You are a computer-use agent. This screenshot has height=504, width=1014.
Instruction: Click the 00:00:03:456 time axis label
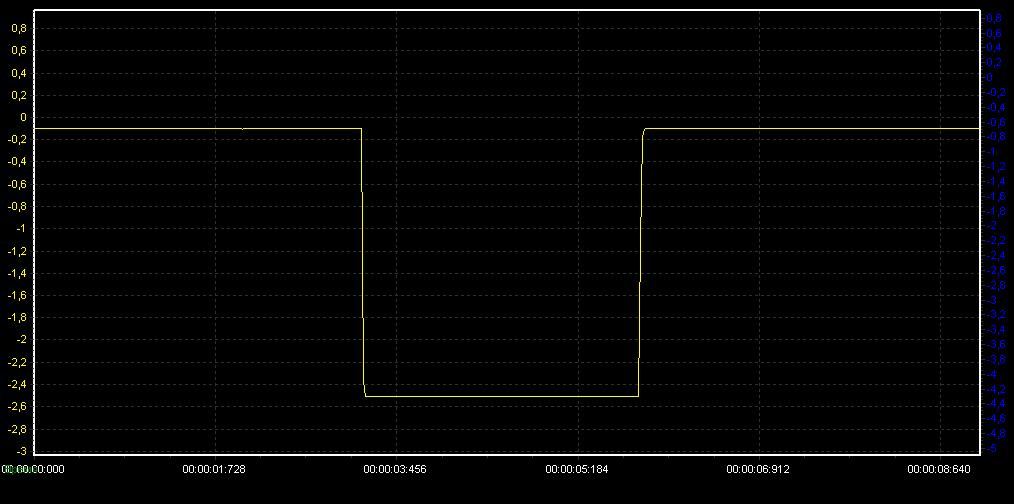pos(394,468)
